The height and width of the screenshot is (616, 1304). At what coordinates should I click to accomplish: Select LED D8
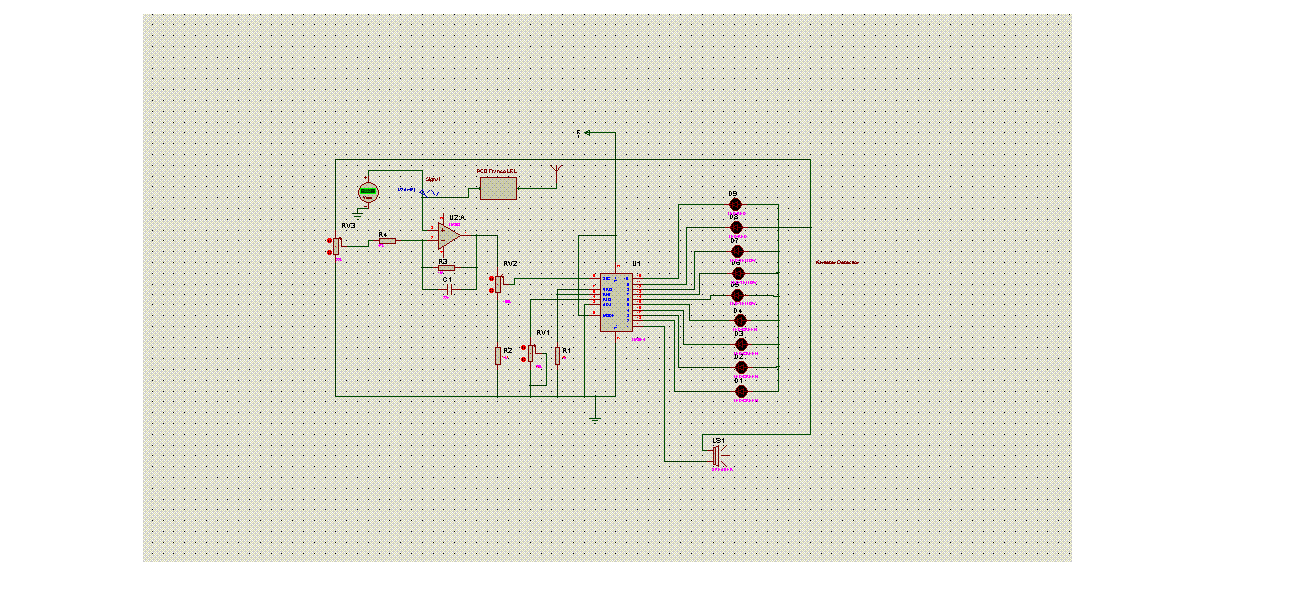[736, 227]
